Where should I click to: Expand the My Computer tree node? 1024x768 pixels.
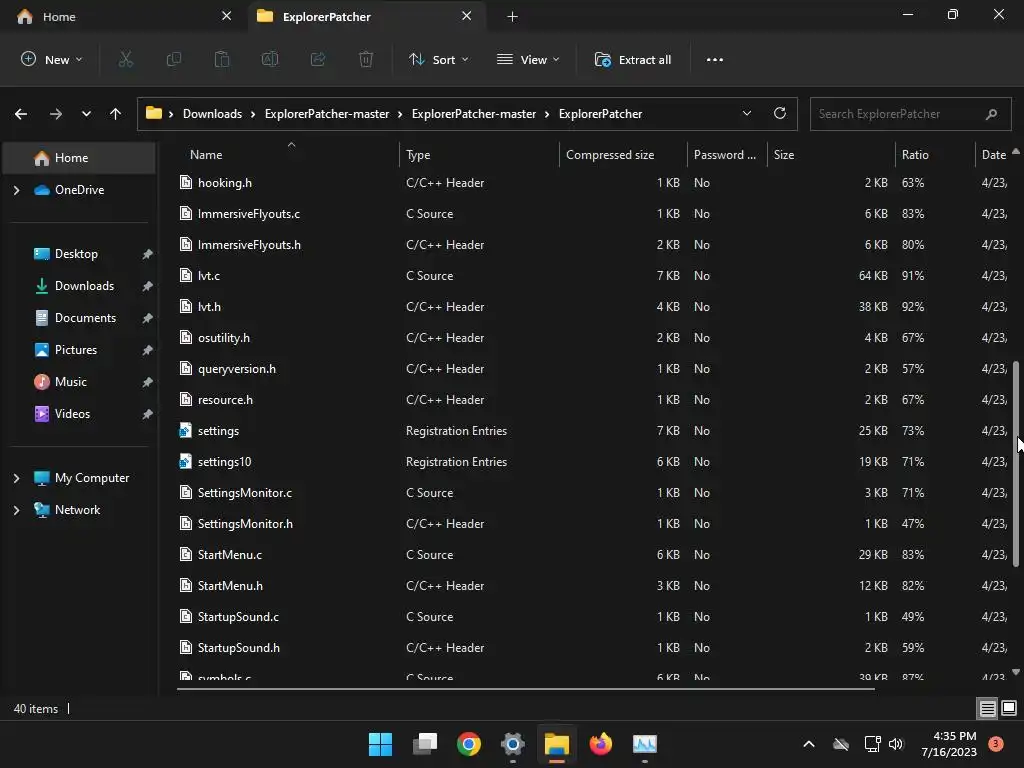click(x=16, y=478)
